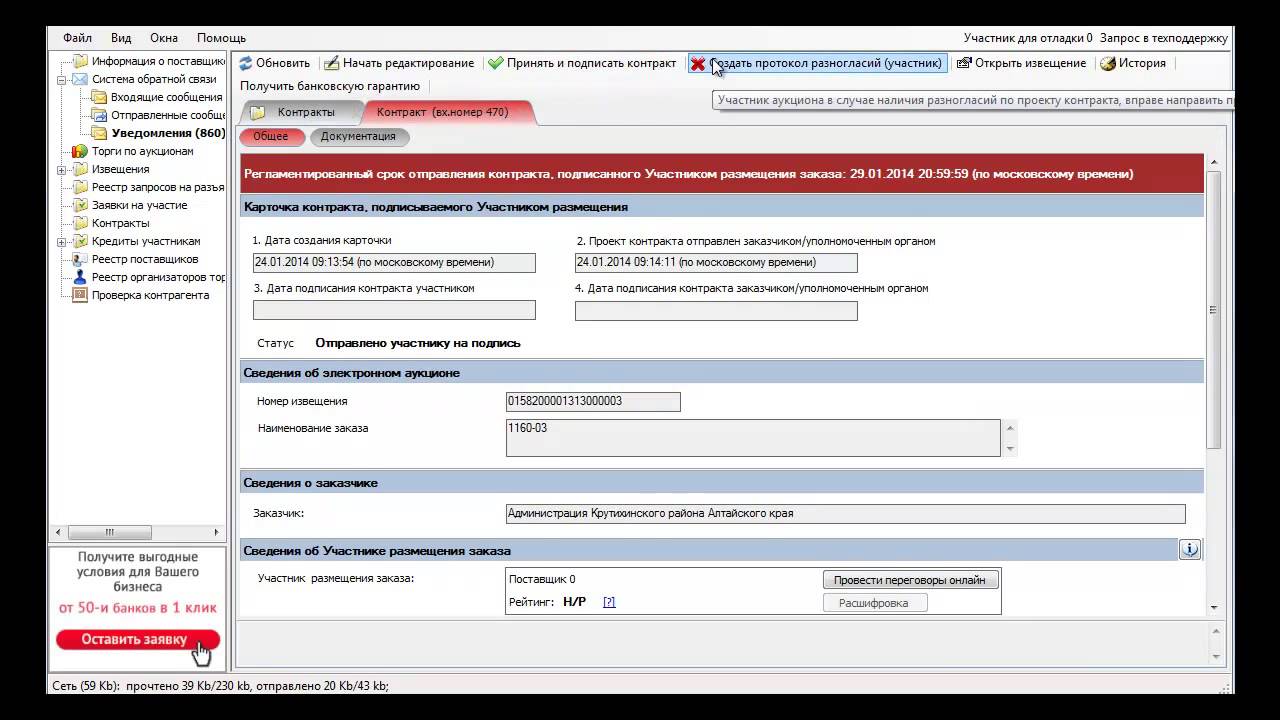Click the Кредиты участникам folder icon
Screen dimensions: 1280x720
[x=80, y=241]
